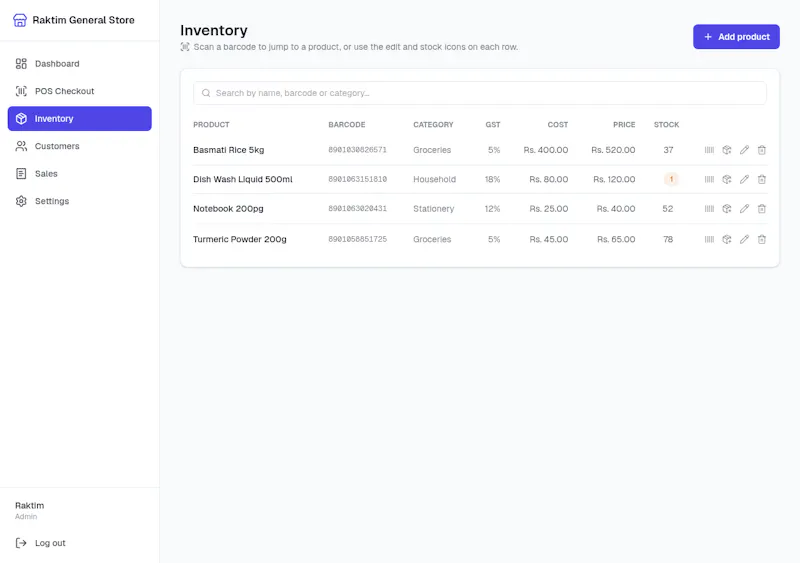The width and height of the screenshot is (800, 563).
Task: Click barcode 8901063020431
Action: click(x=358, y=209)
